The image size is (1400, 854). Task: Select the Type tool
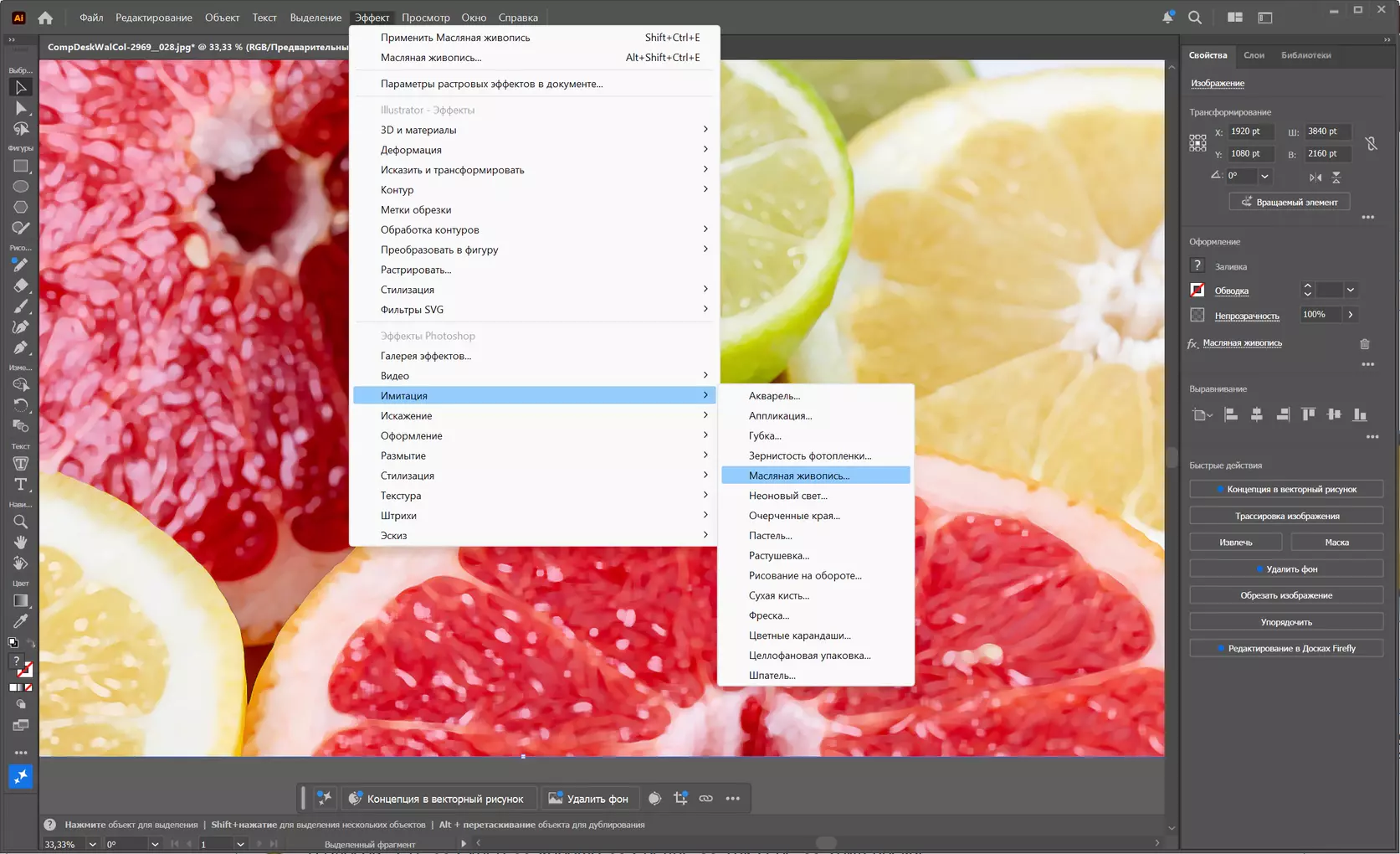(20, 484)
